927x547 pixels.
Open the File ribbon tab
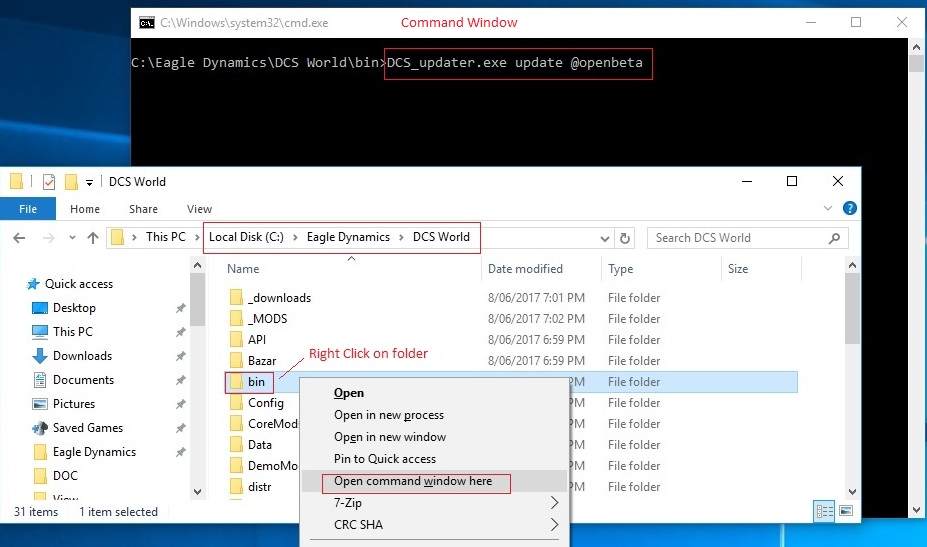pyautogui.click(x=28, y=209)
